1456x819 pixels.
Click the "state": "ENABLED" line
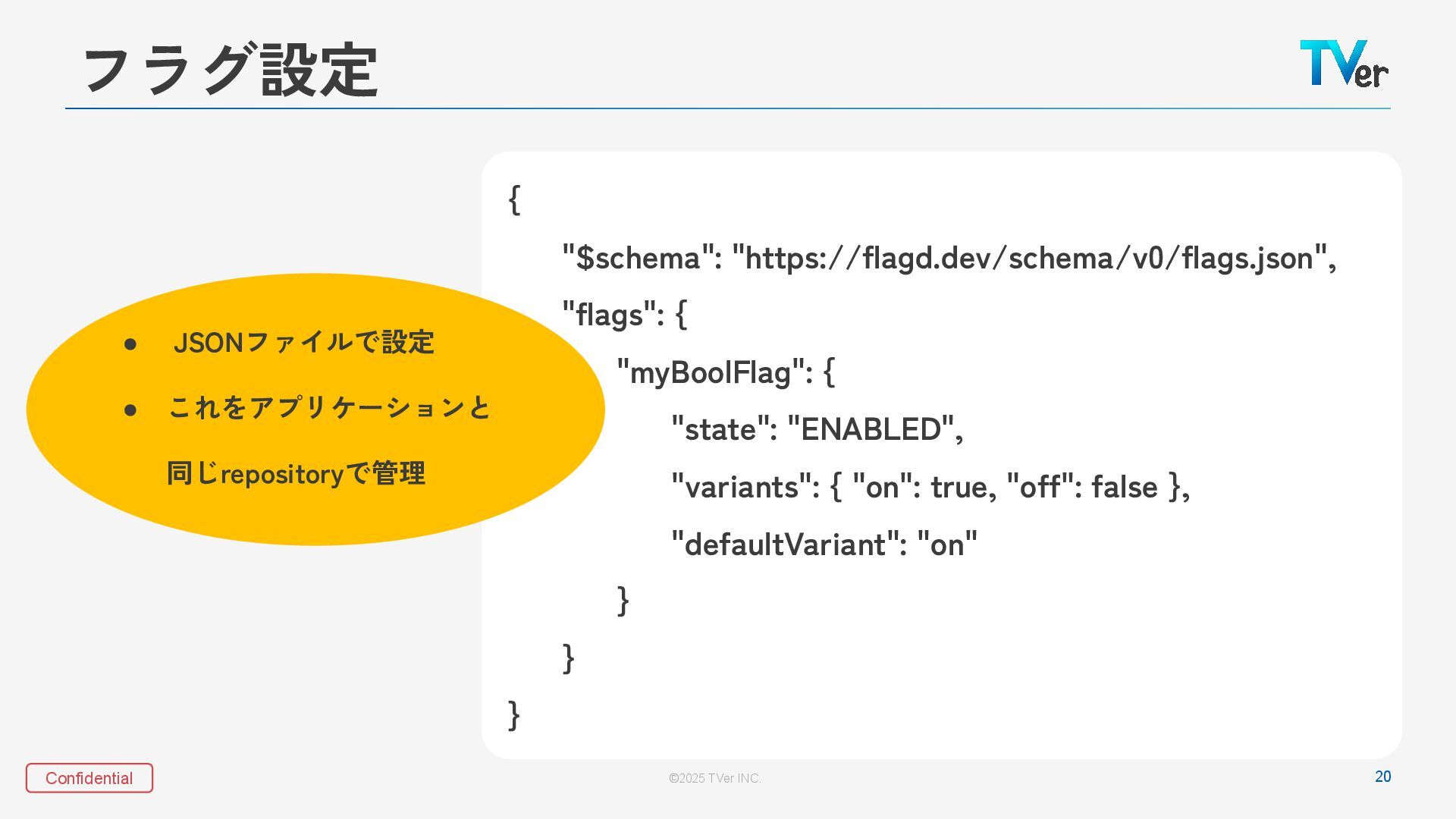[x=817, y=430]
